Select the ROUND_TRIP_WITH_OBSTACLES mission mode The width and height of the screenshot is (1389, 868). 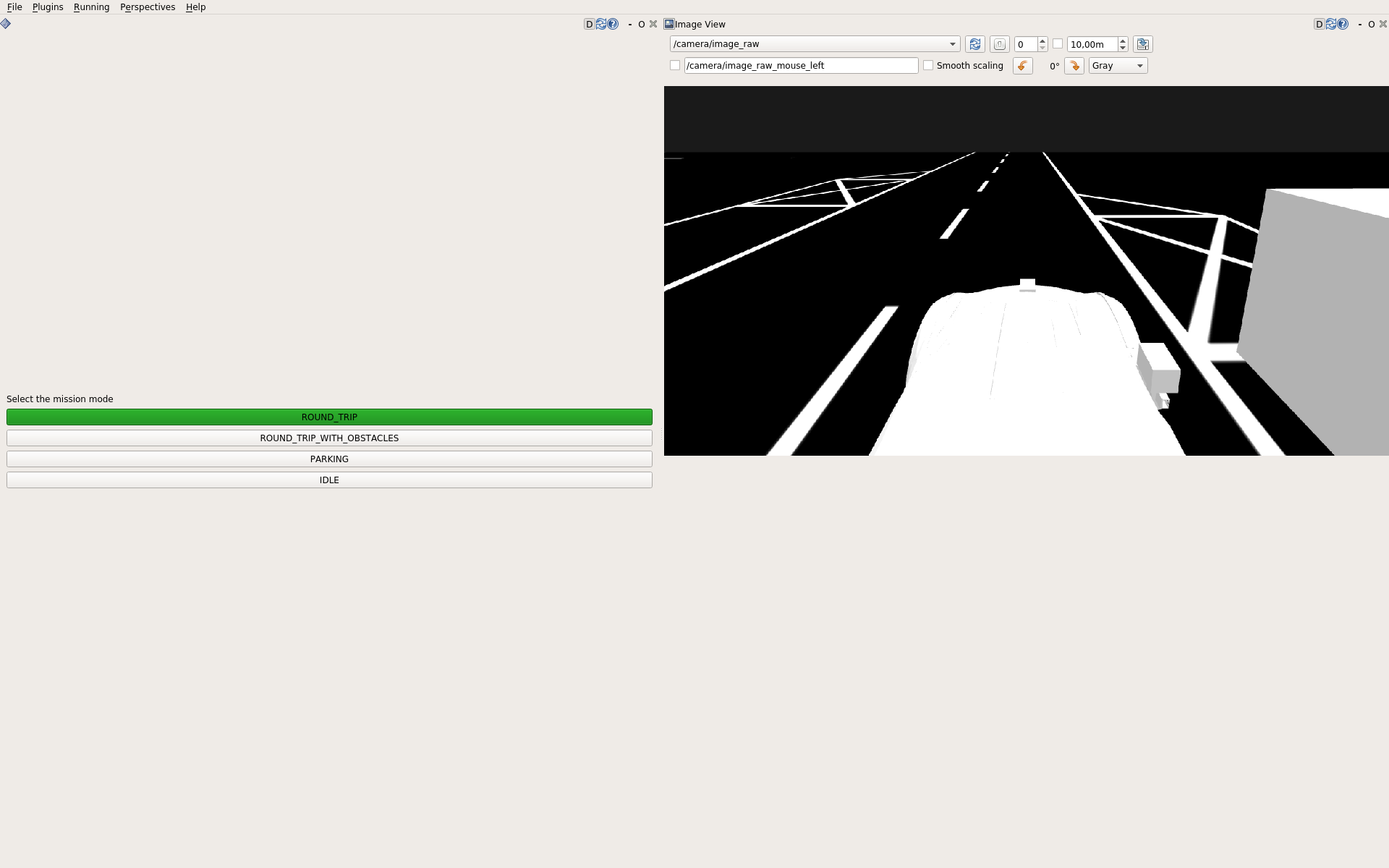pyautogui.click(x=329, y=438)
